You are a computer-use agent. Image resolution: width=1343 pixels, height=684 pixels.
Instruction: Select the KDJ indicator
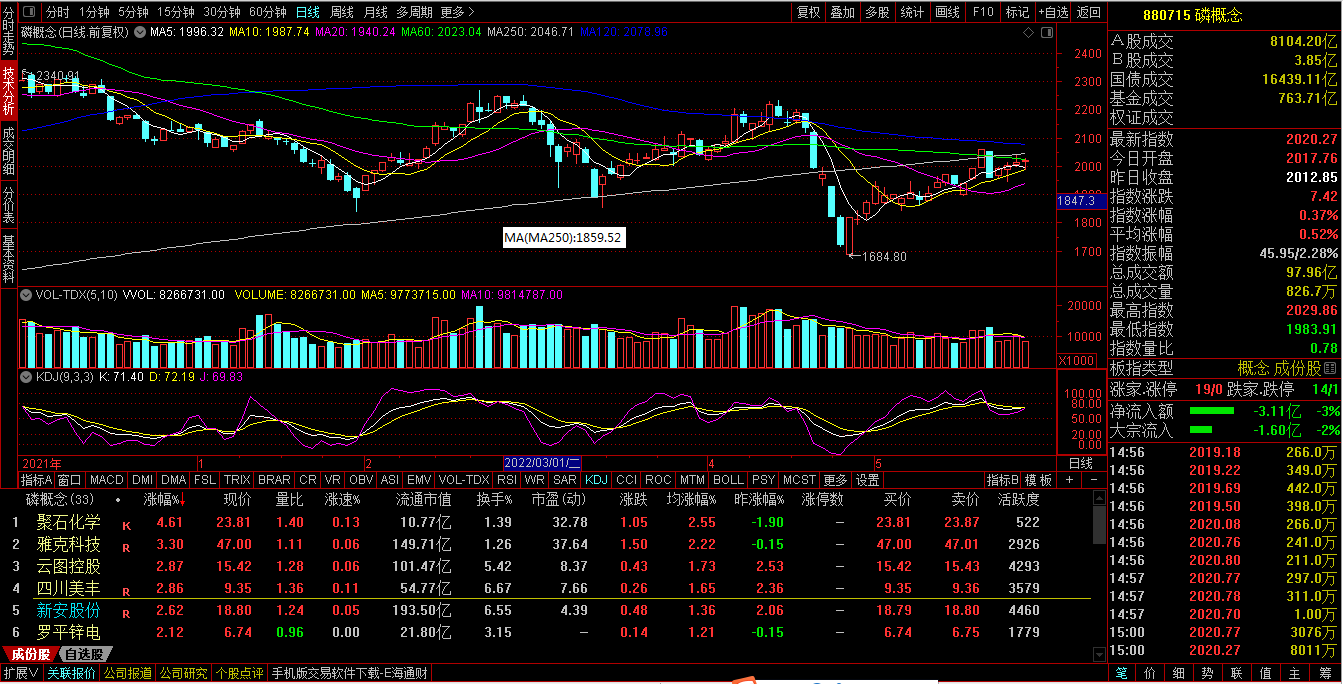pyautogui.click(x=596, y=480)
